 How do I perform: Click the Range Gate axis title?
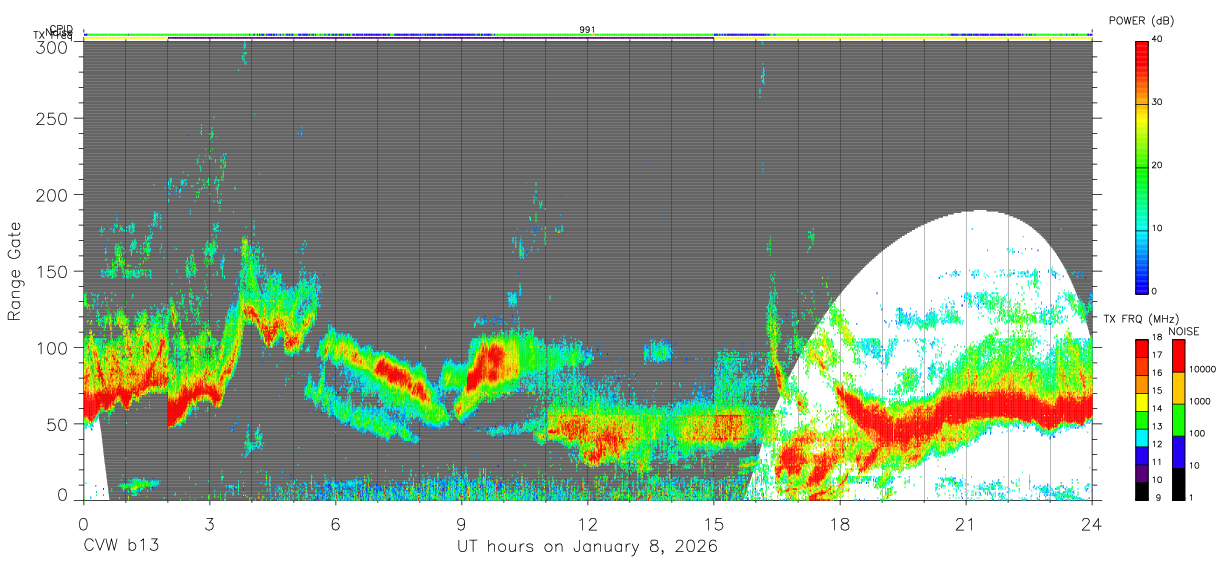point(15,271)
